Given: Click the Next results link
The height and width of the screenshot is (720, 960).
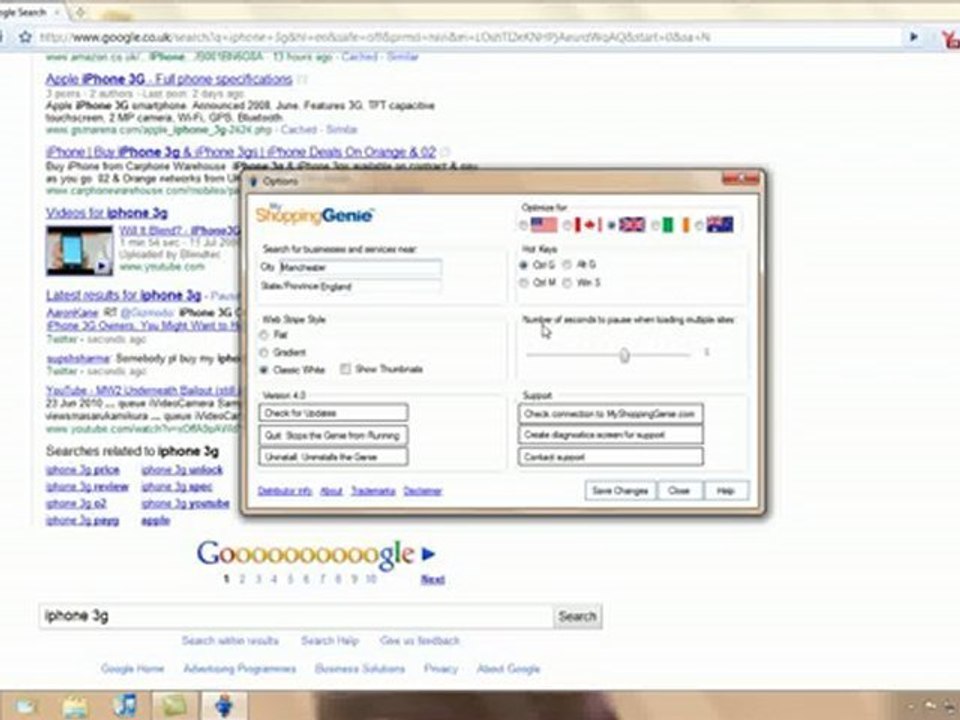Looking at the screenshot, I should coord(432,579).
